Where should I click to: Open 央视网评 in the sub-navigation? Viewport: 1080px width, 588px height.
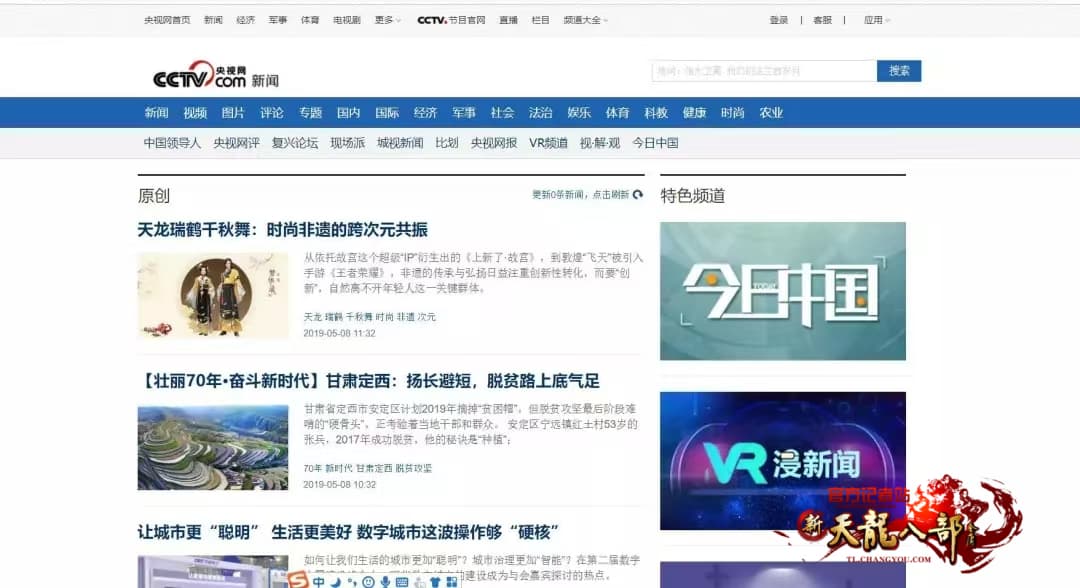pos(236,143)
